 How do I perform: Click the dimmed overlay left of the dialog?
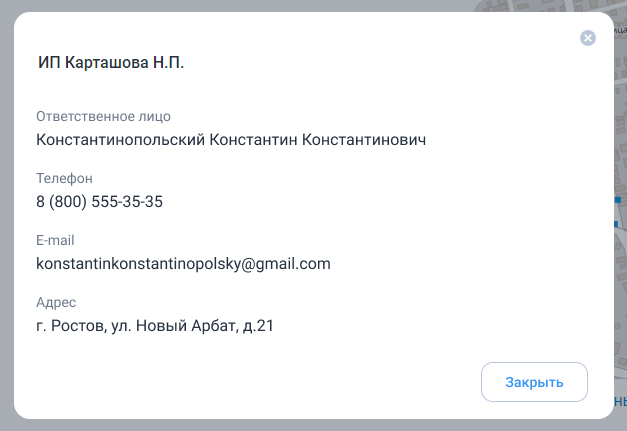(x=6, y=216)
